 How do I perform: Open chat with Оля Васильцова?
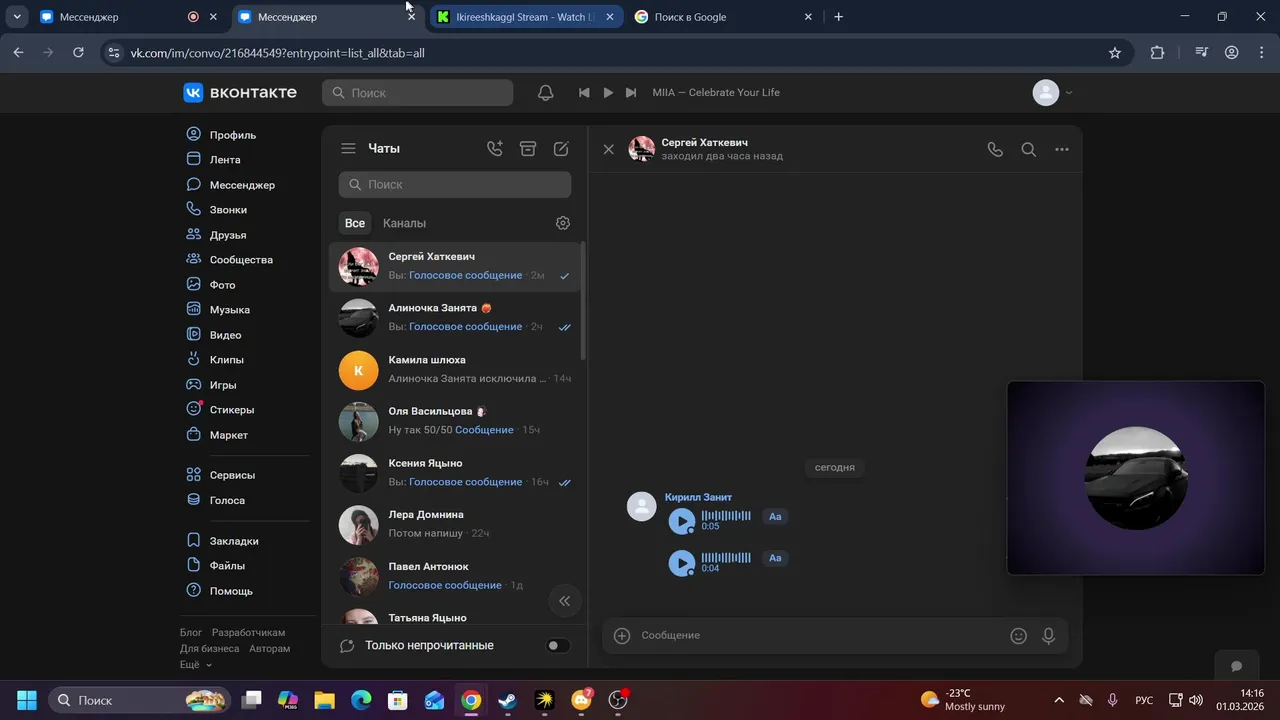(455, 421)
